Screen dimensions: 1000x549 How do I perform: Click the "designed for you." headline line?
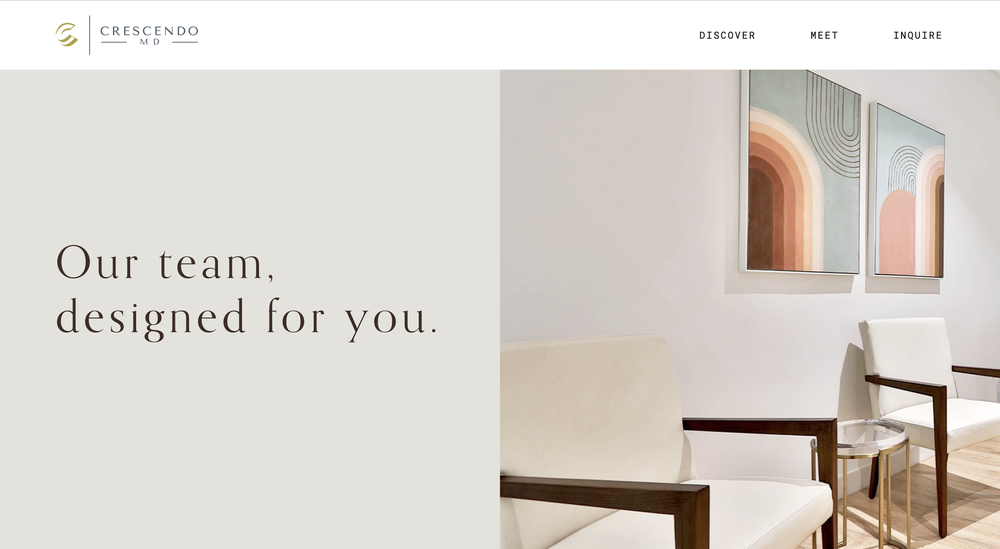pos(247,317)
